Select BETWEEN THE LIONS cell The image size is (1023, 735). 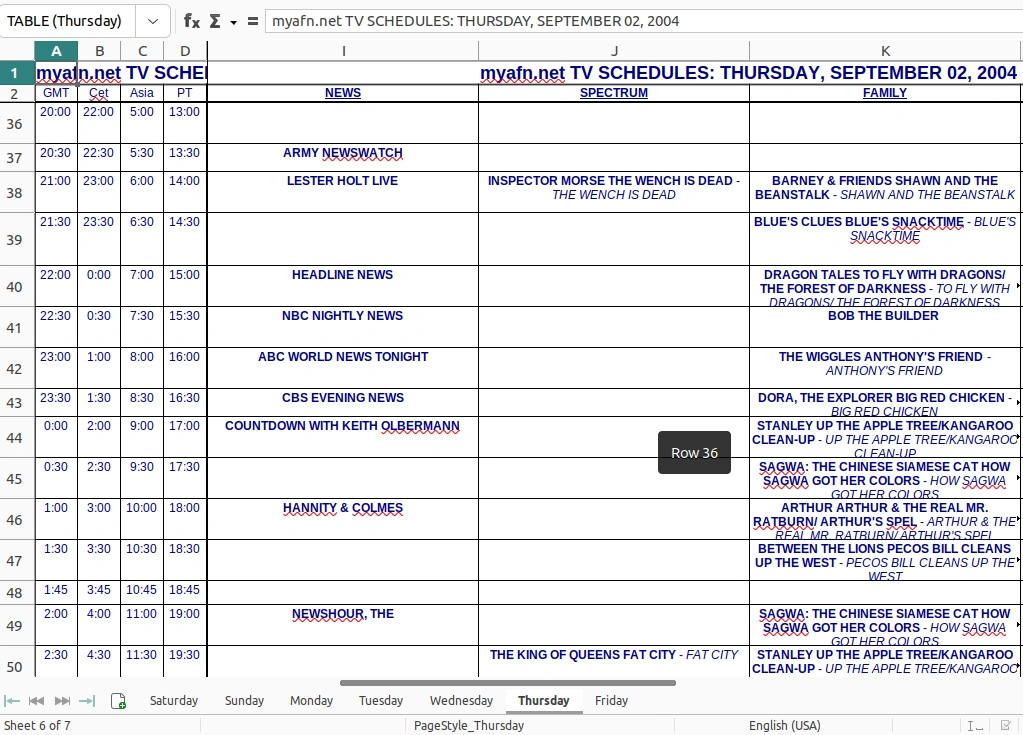pos(885,561)
